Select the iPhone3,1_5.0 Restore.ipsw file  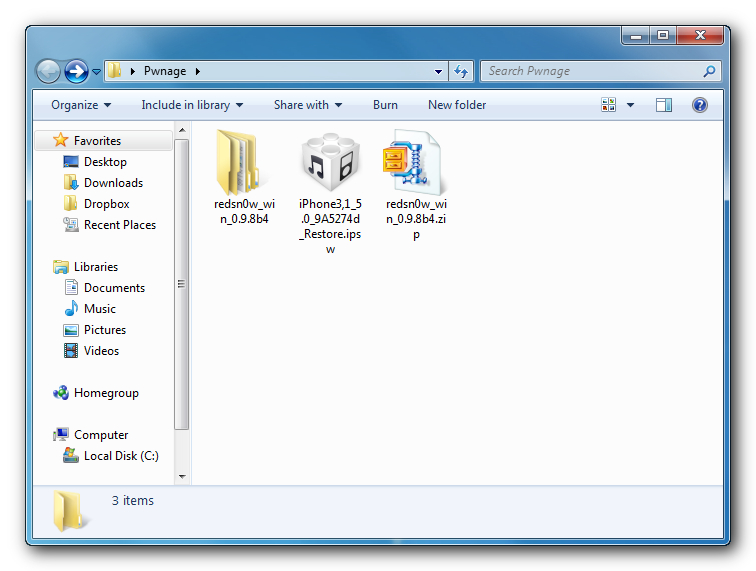click(330, 165)
